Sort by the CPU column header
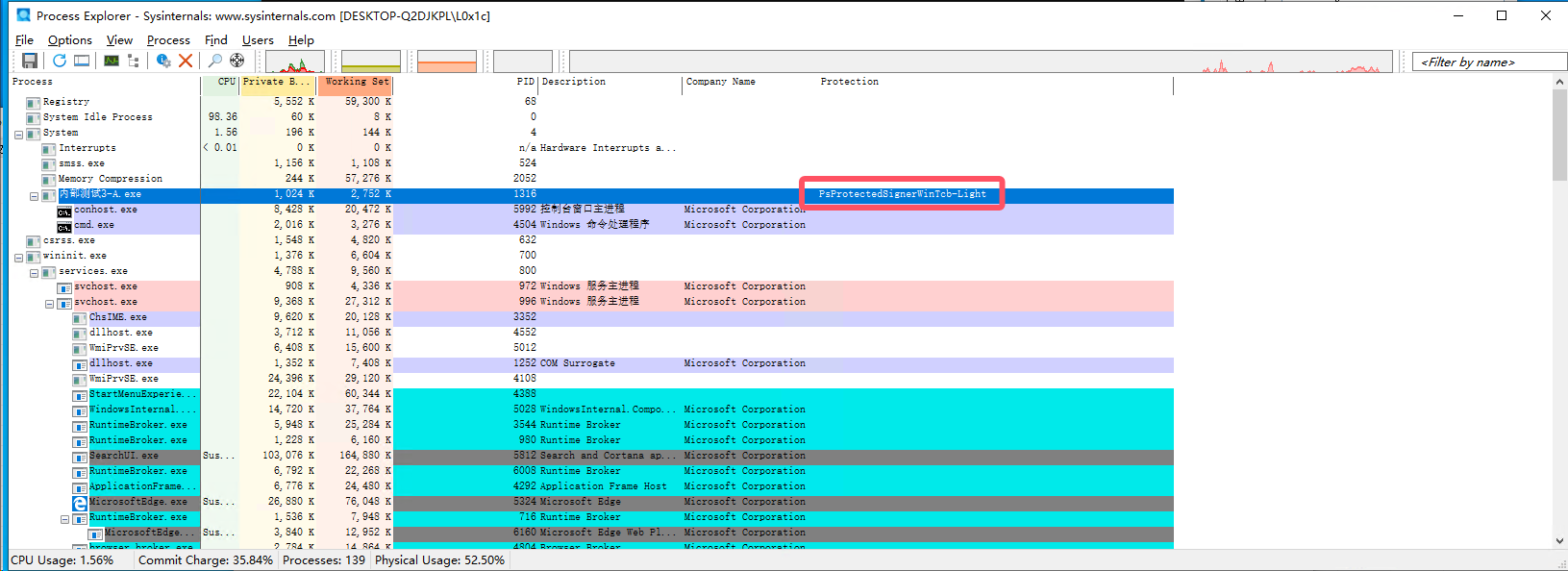The height and width of the screenshot is (571, 1568). (x=220, y=83)
